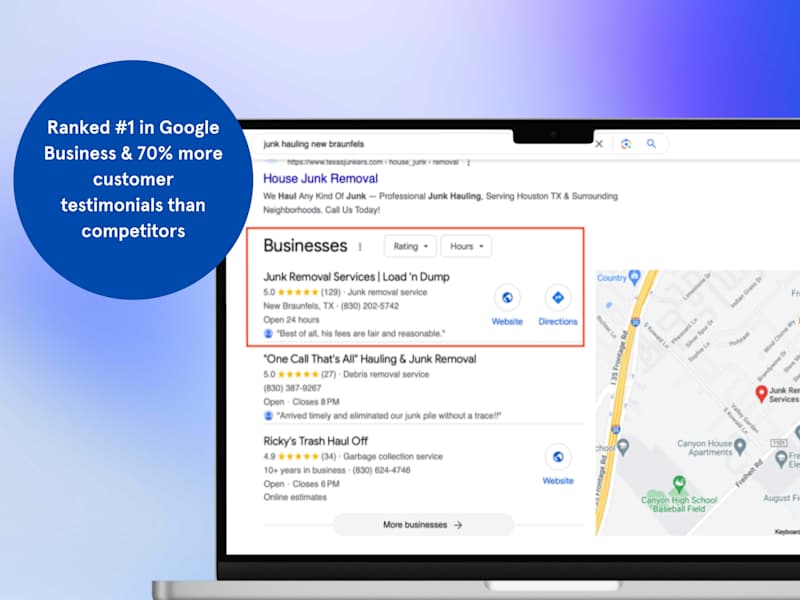Expand the Rating filter dropdown
The width and height of the screenshot is (800, 600).
410,246
